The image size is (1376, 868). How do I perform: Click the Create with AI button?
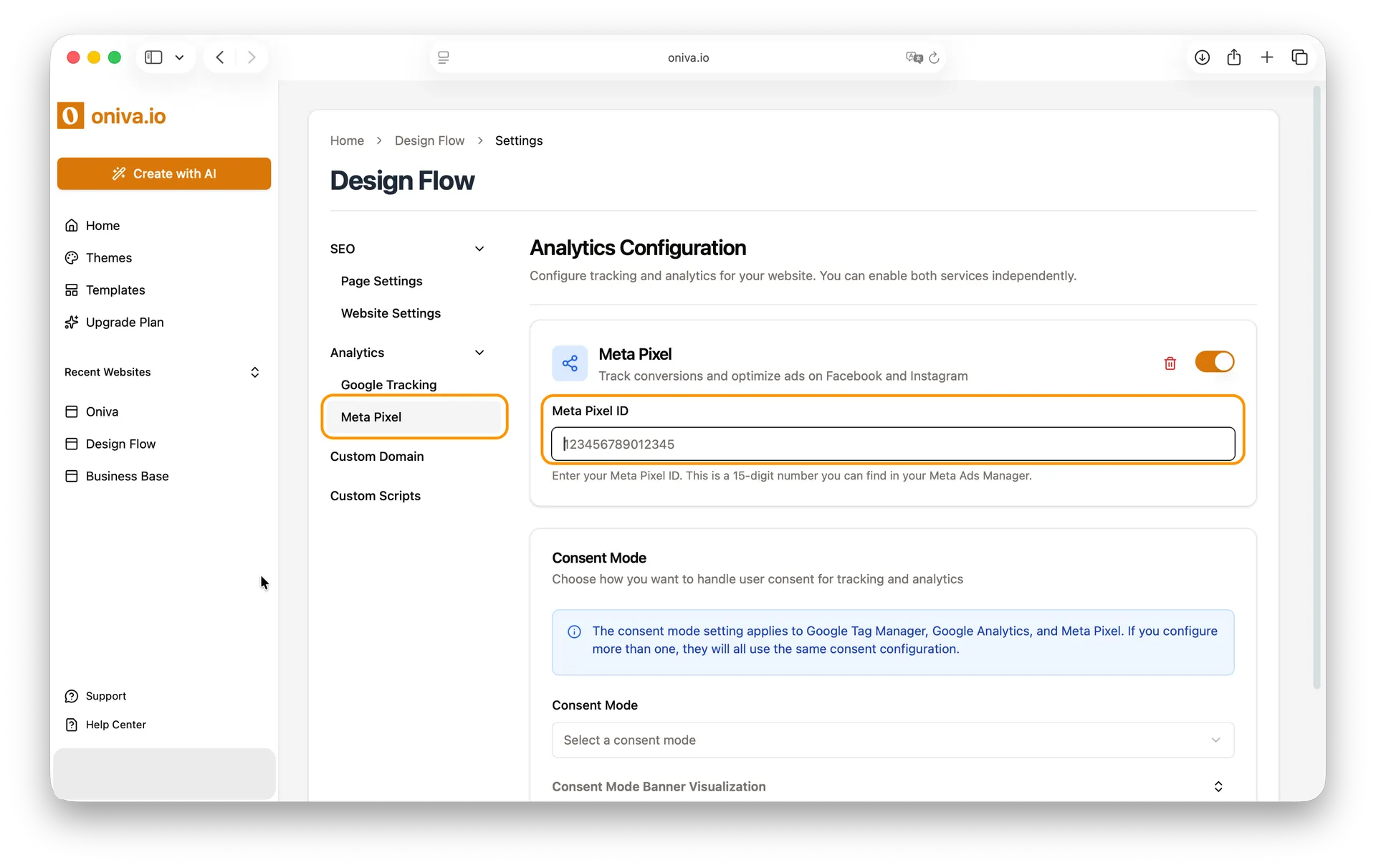pos(164,173)
